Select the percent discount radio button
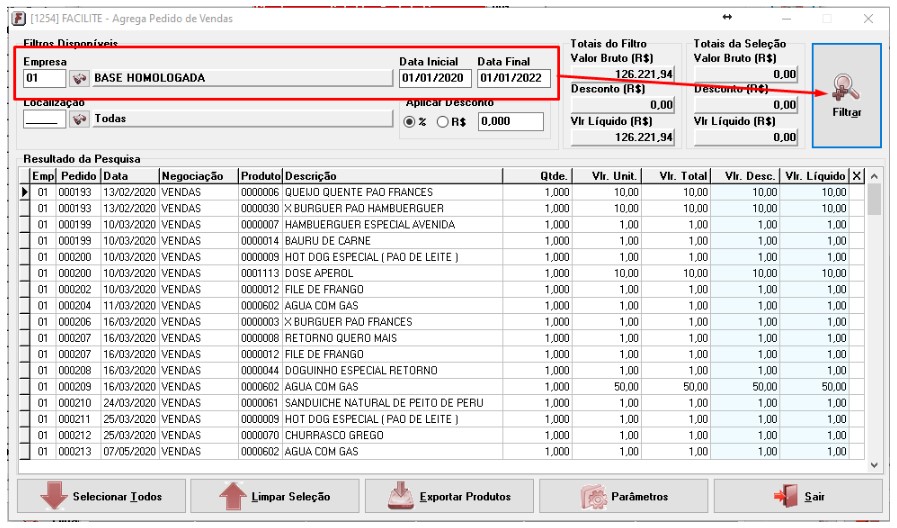Screen dimensions: 897x528 [409, 122]
